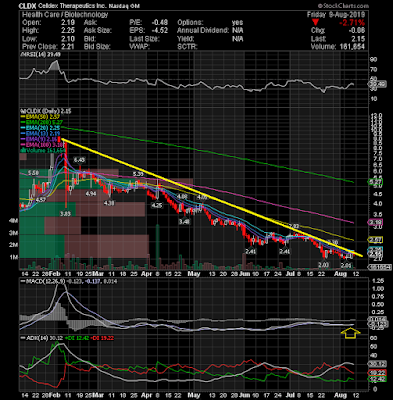Viewport: 393px width, 400px height.
Task: Click the Friday 9-Aug-2019 date
Action: pos(336,15)
